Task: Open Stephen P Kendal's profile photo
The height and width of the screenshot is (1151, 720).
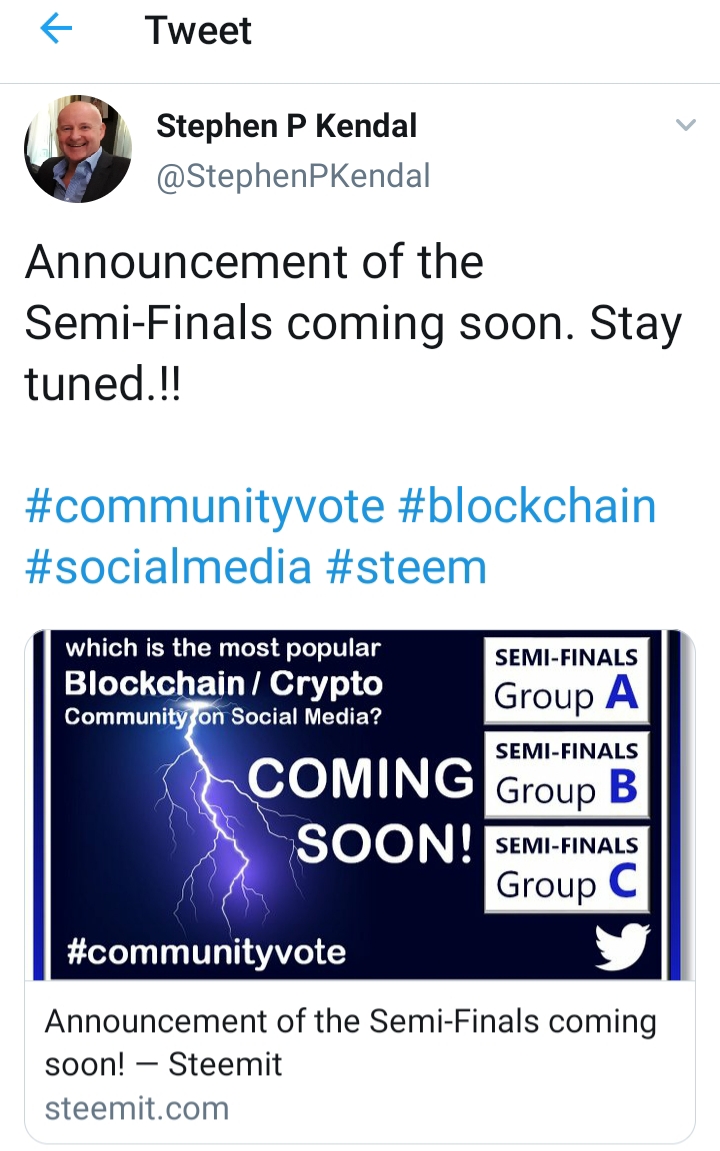Action: (x=78, y=149)
